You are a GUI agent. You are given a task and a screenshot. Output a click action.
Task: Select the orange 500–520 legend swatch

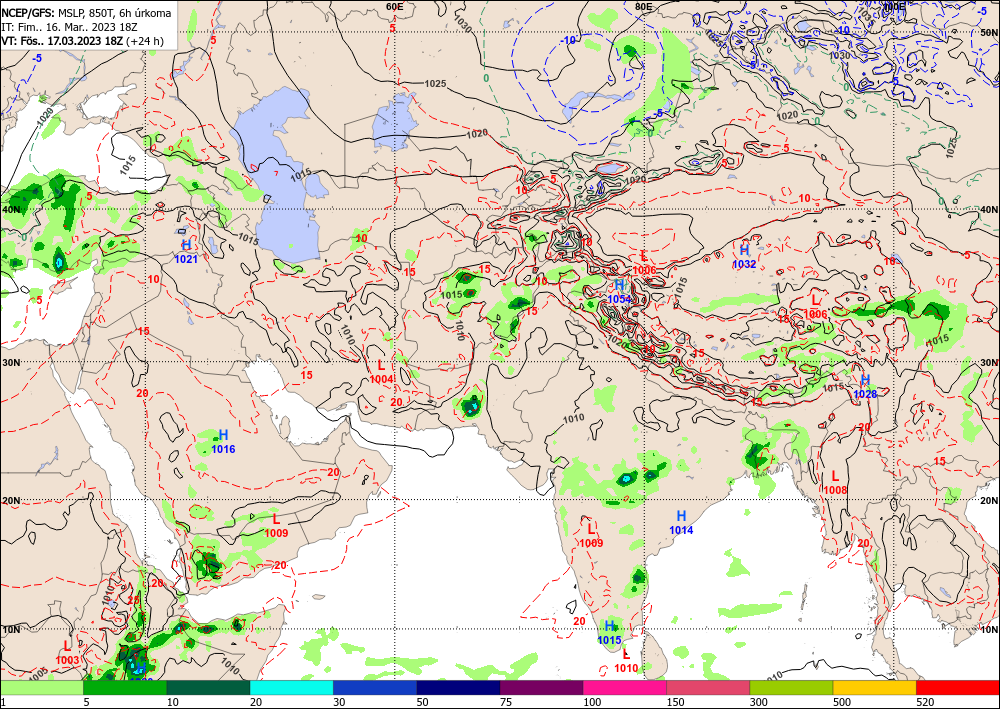[875, 687]
